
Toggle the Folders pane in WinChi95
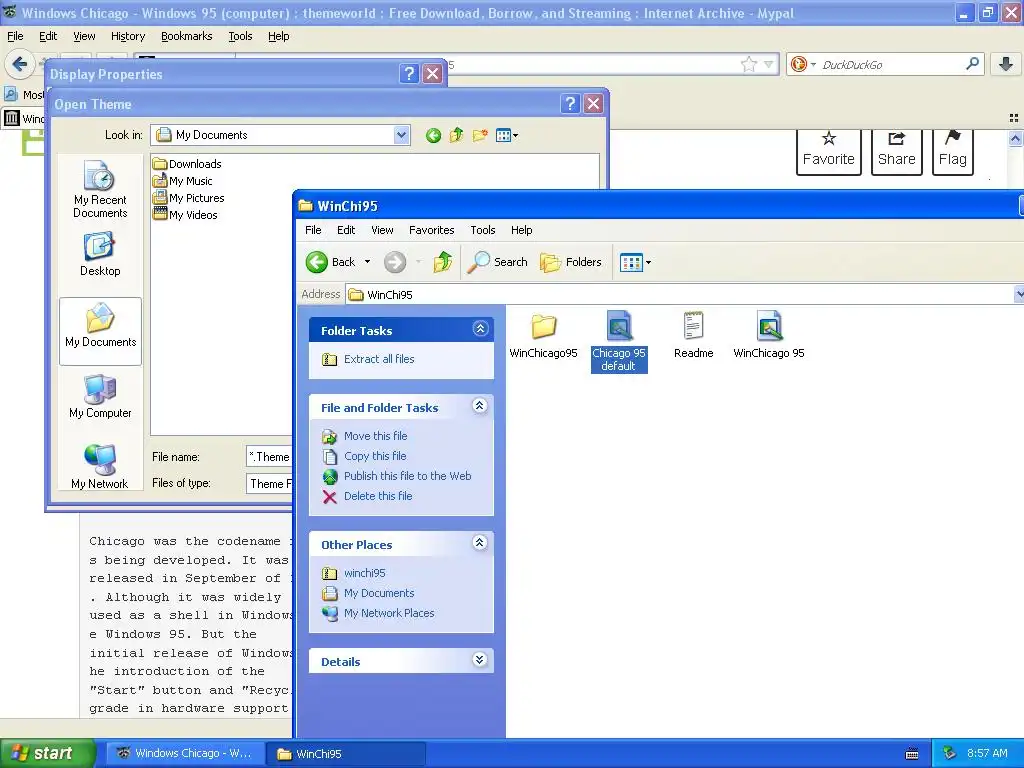[571, 263]
